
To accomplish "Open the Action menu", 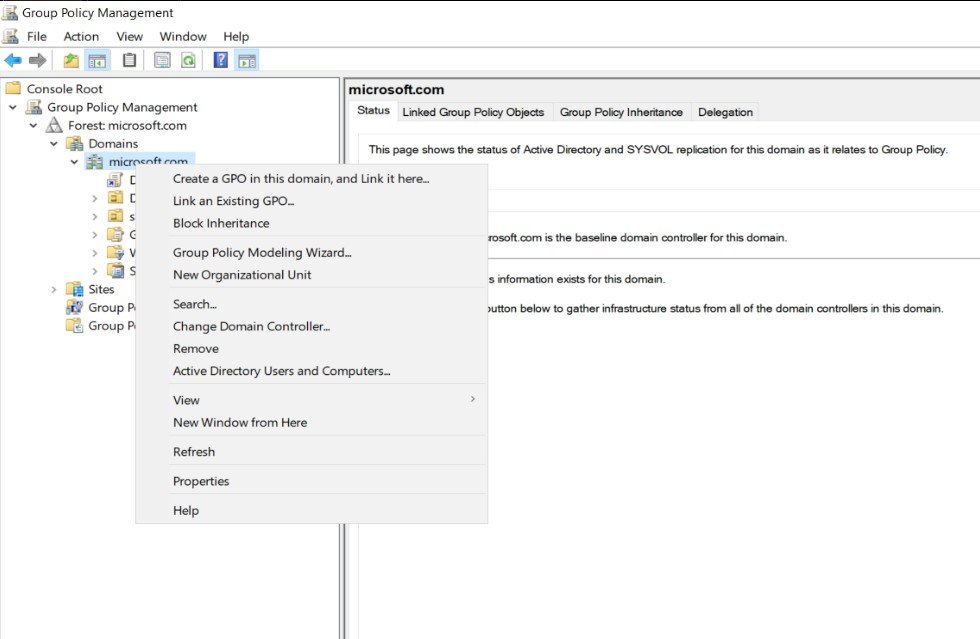I will pos(81,36).
